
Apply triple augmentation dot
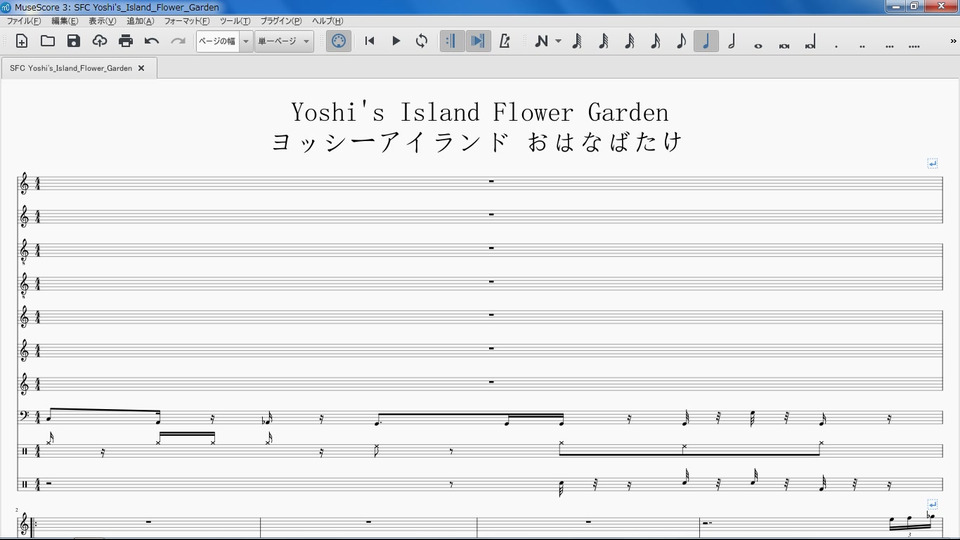click(889, 45)
